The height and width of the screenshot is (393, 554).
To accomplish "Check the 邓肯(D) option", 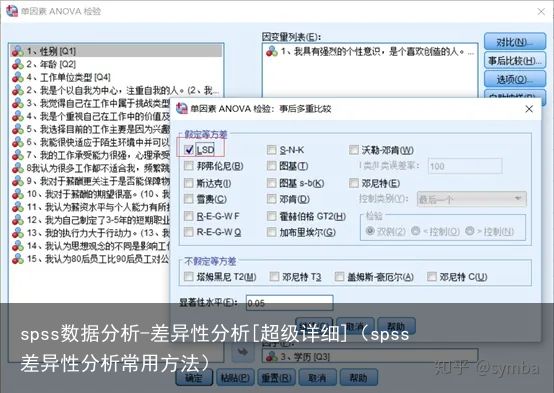I will [272, 199].
